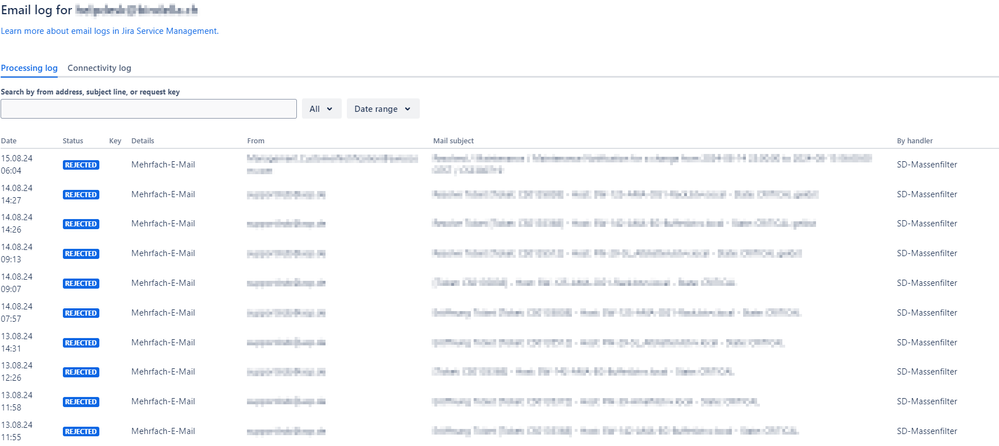Select Mehrfach-E-Mail in the 13.08.24 14:31 row
The height and width of the screenshot is (446, 999).
pyautogui.click(x=163, y=342)
